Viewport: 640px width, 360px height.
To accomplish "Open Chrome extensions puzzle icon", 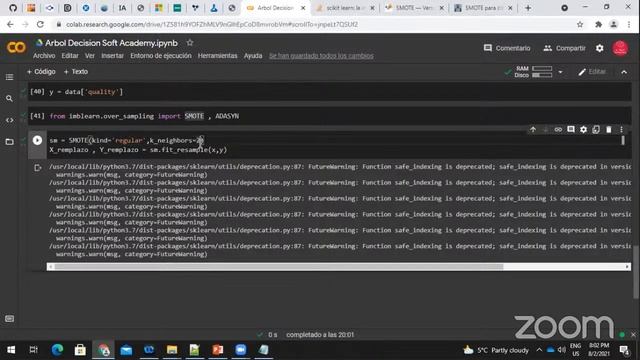I will [x=598, y=24].
